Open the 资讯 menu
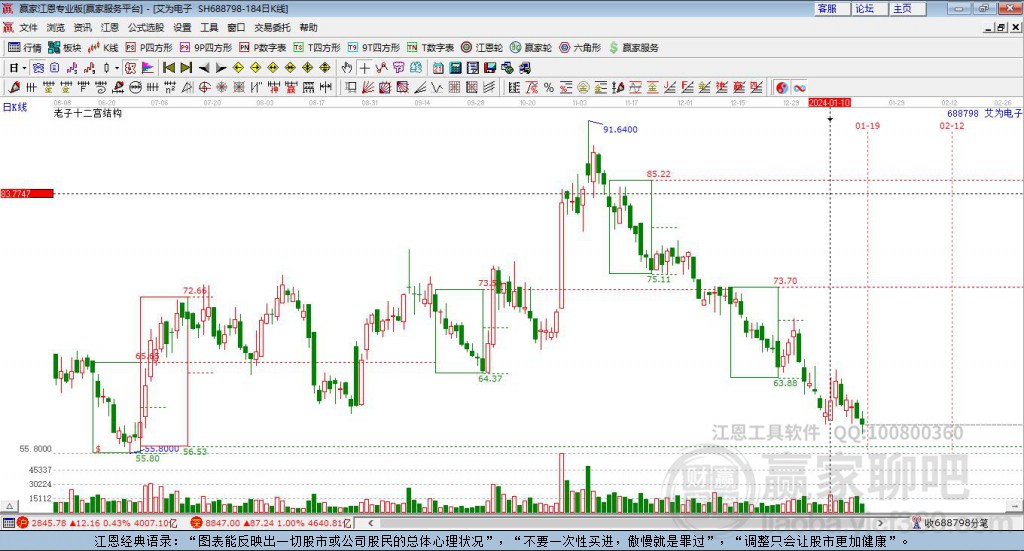1024x551 pixels. (82, 27)
